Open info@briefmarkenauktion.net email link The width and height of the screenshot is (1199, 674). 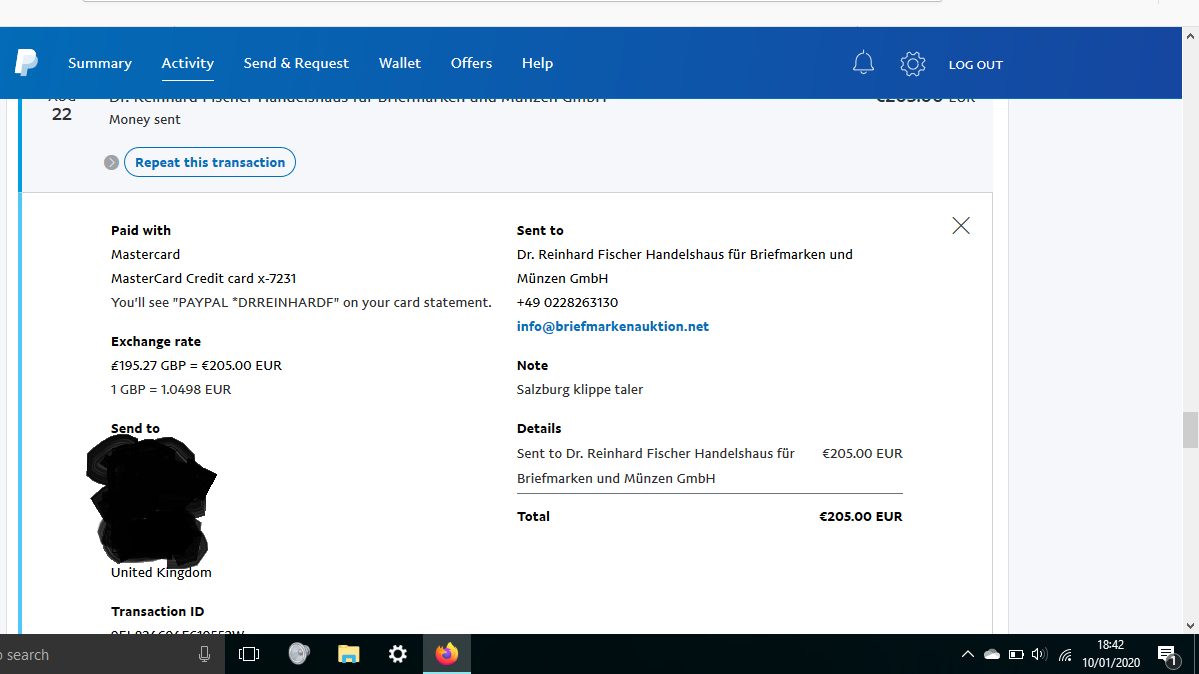[x=612, y=327]
